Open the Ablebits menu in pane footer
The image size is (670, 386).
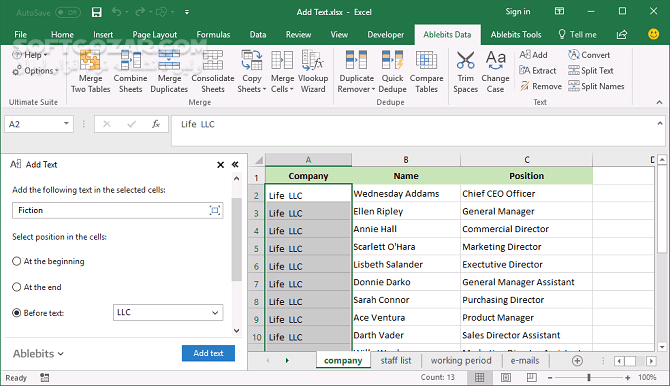coord(38,354)
